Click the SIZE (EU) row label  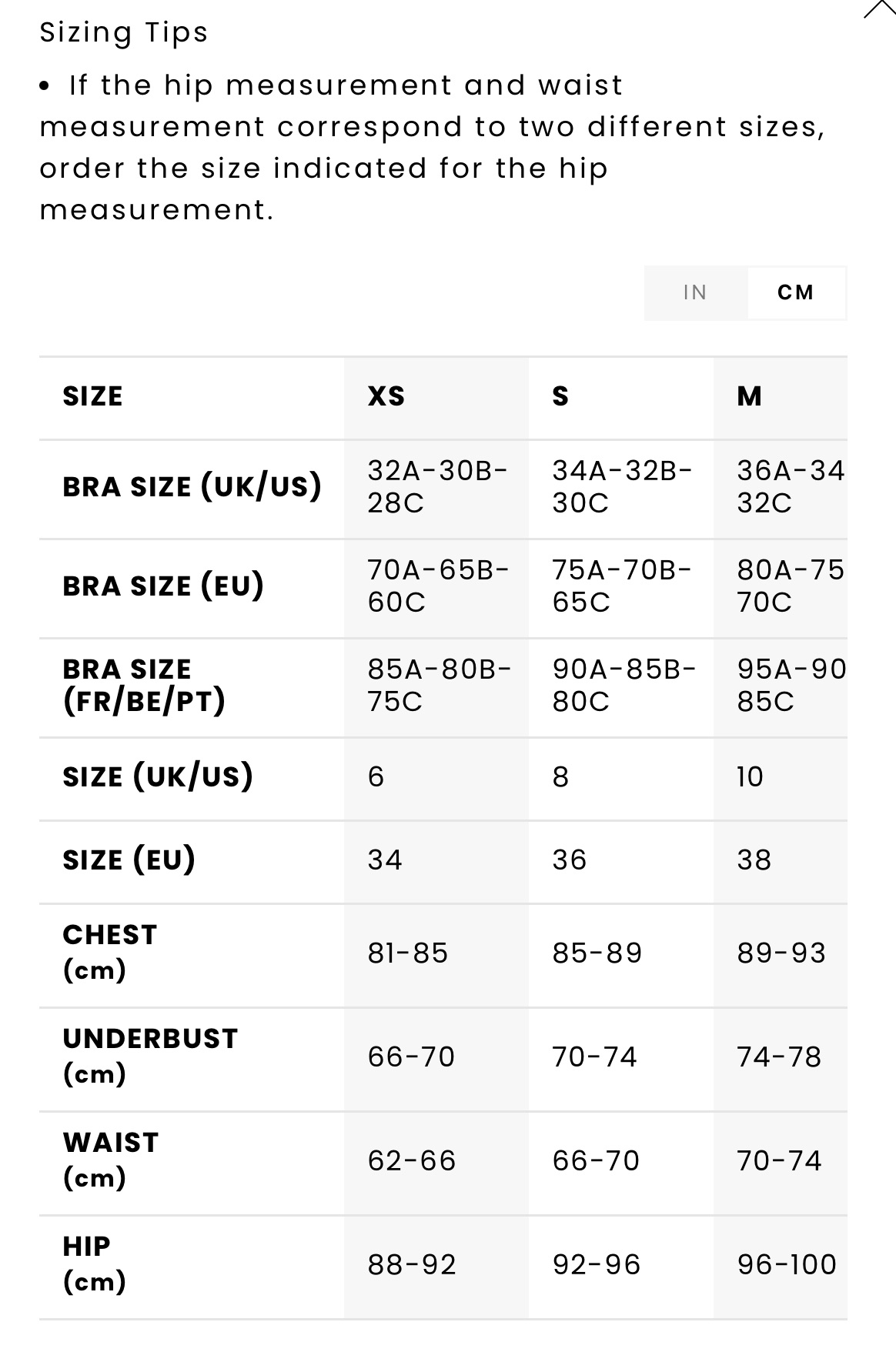(129, 860)
